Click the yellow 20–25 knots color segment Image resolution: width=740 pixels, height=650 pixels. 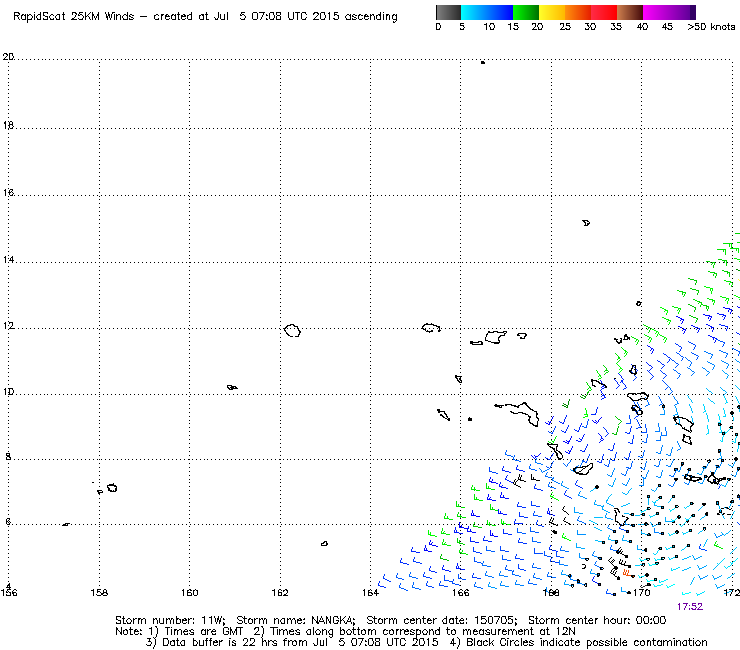(552, 12)
